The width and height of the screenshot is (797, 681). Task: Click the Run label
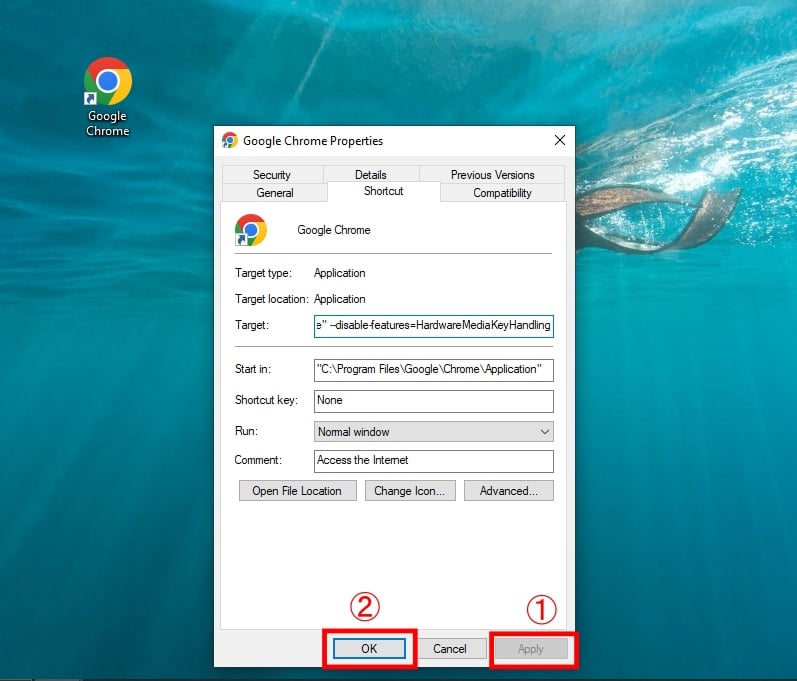click(x=246, y=431)
